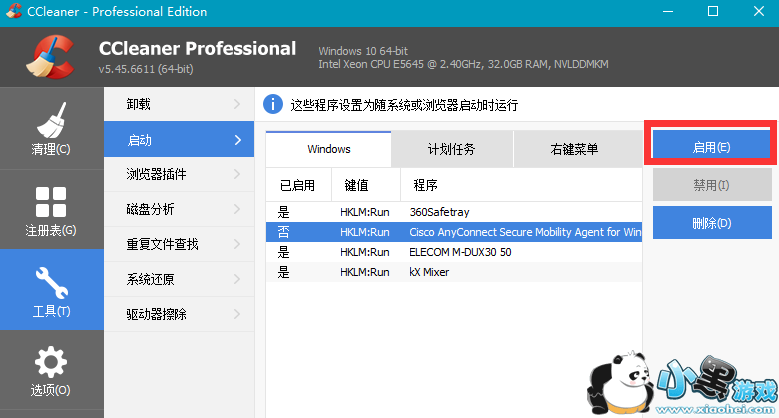Click the Windows 10 64-bit system info

pos(363,51)
